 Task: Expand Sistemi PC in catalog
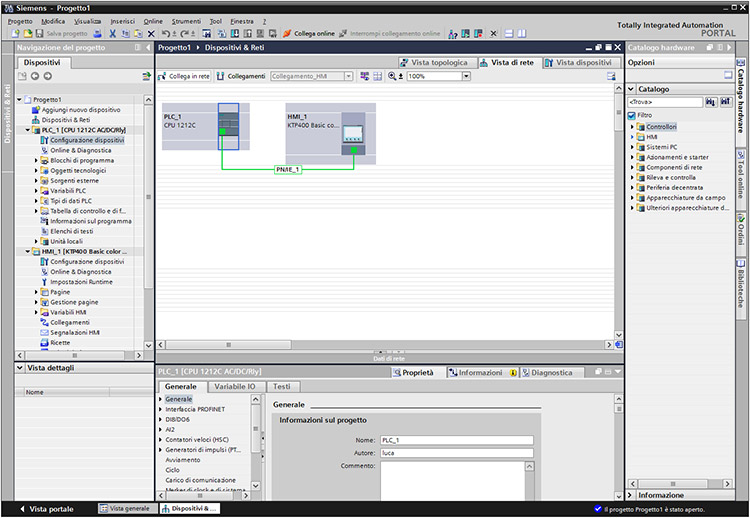(x=632, y=147)
